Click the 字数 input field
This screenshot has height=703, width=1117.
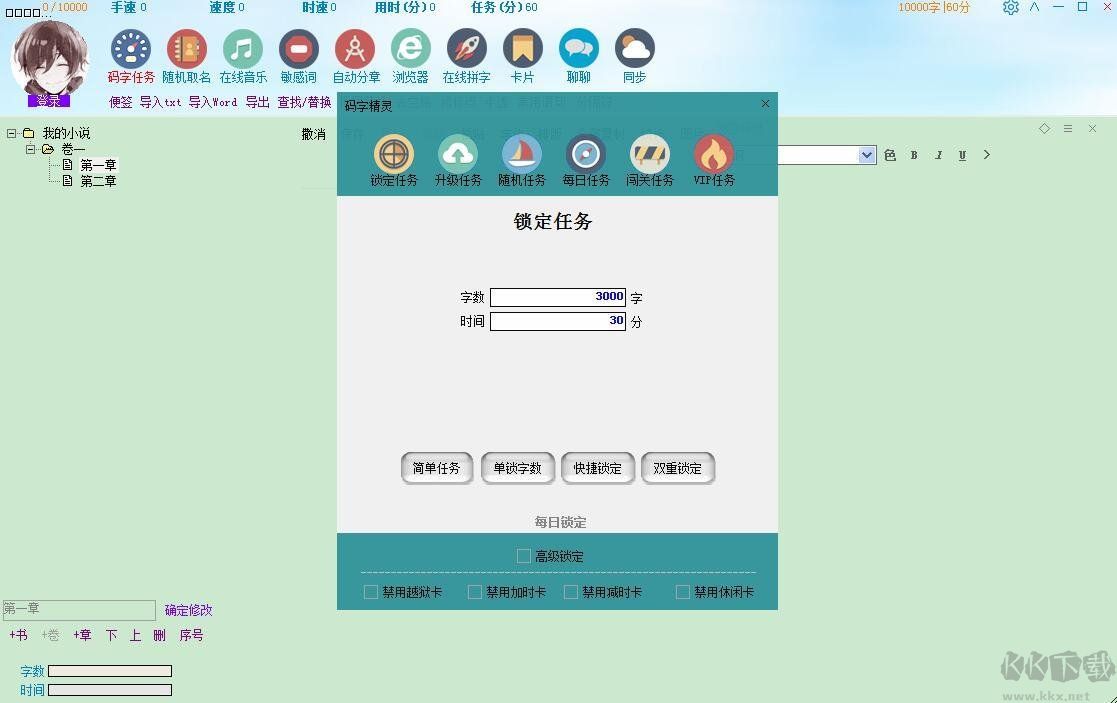coord(557,296)
